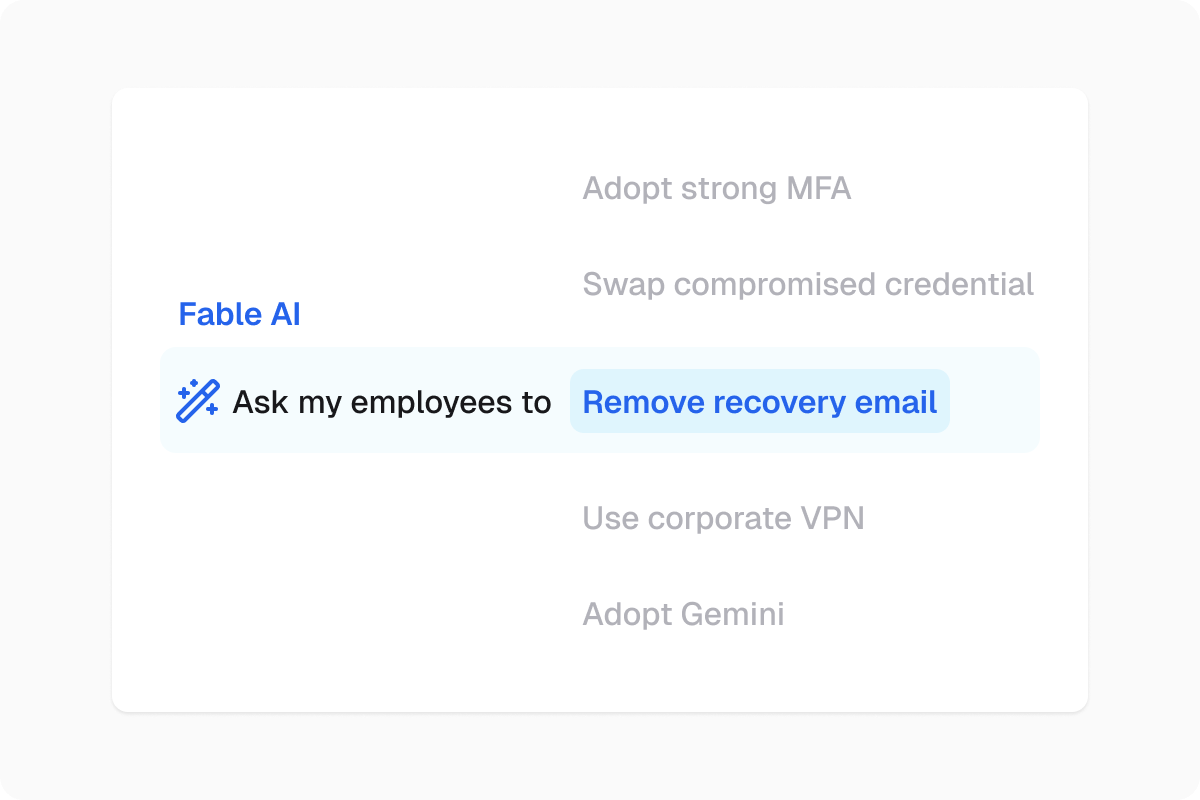Screen dimensions: 1200x800
Task: Select the highlighted Remove recovery email chip
Action: [x=760, y=401]
